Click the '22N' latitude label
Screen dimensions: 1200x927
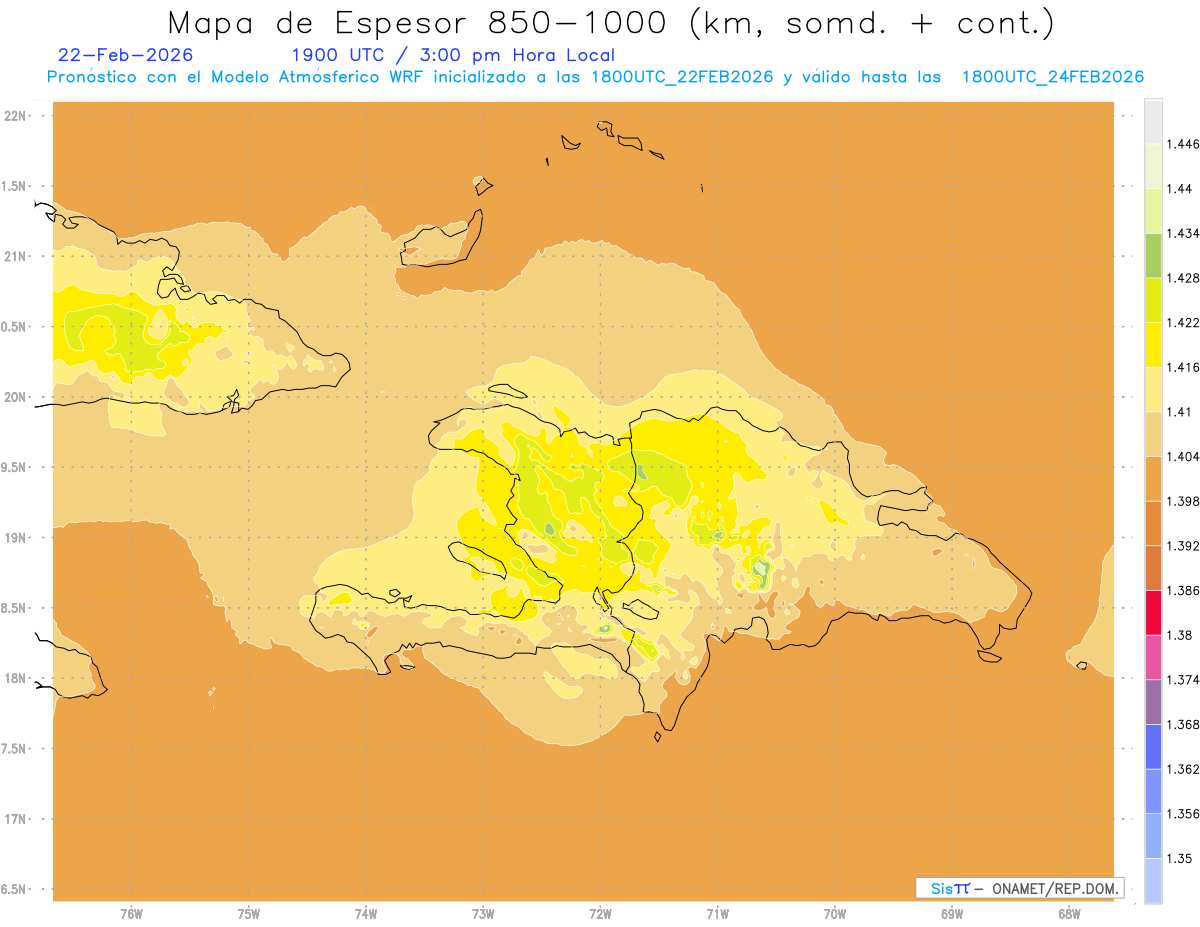[x=14, y=116]
